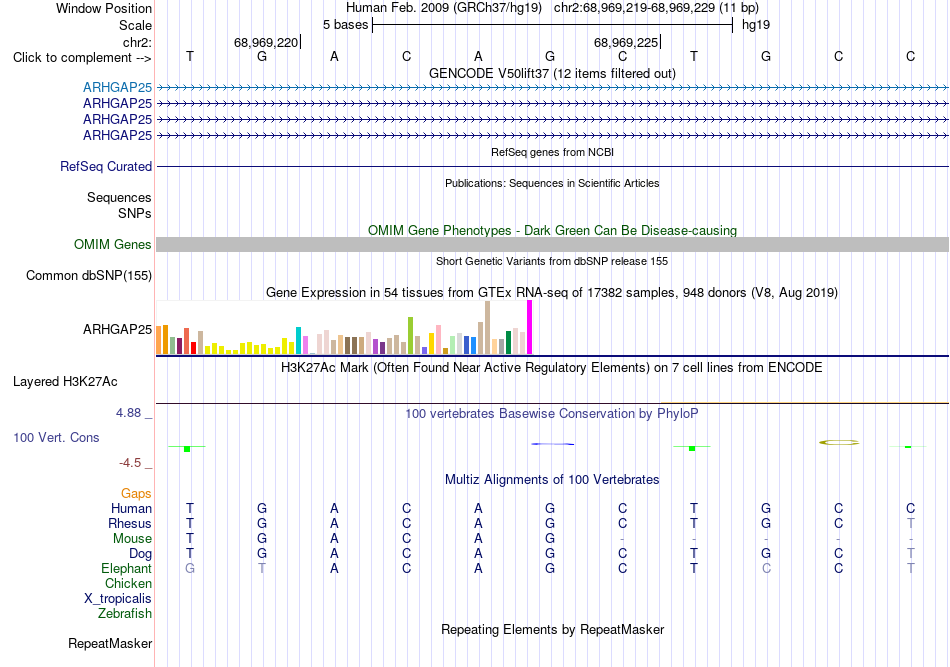Open the 100 Vert. Cons track label
The width and height of the screenshot is (950, 667).
point(56,437)
